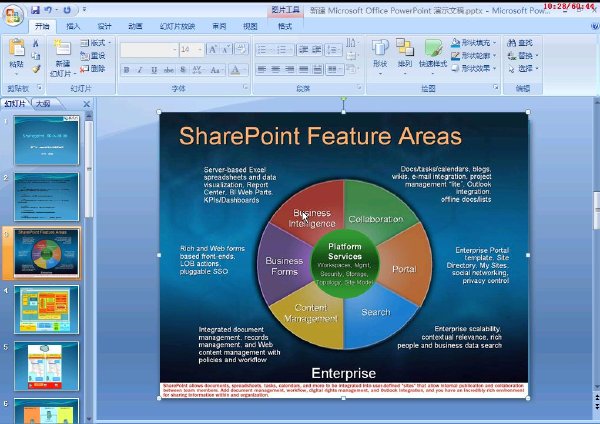Open the Line Spacing dropdown

[333, 49]
